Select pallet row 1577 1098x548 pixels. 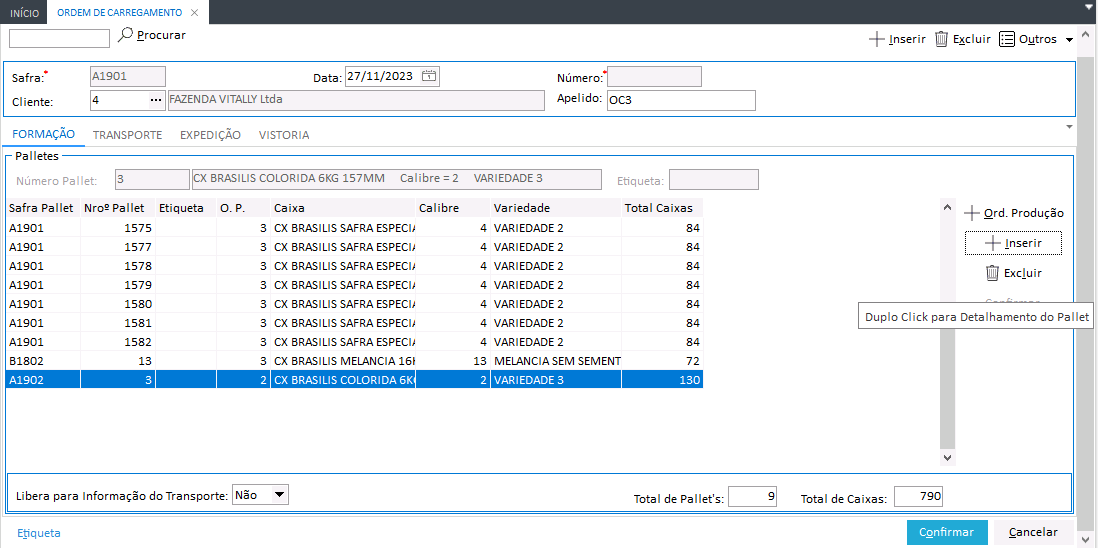[x=354, y=246]
